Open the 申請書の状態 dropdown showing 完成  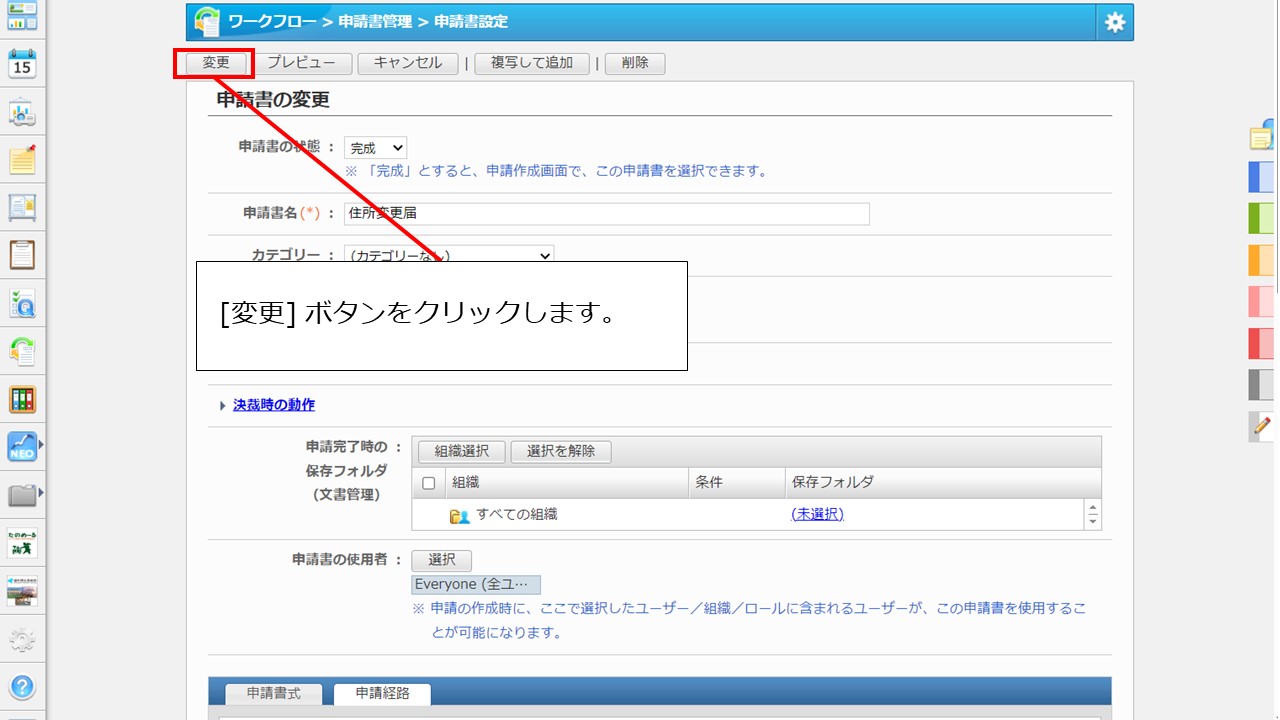click(x=375, y=147)
